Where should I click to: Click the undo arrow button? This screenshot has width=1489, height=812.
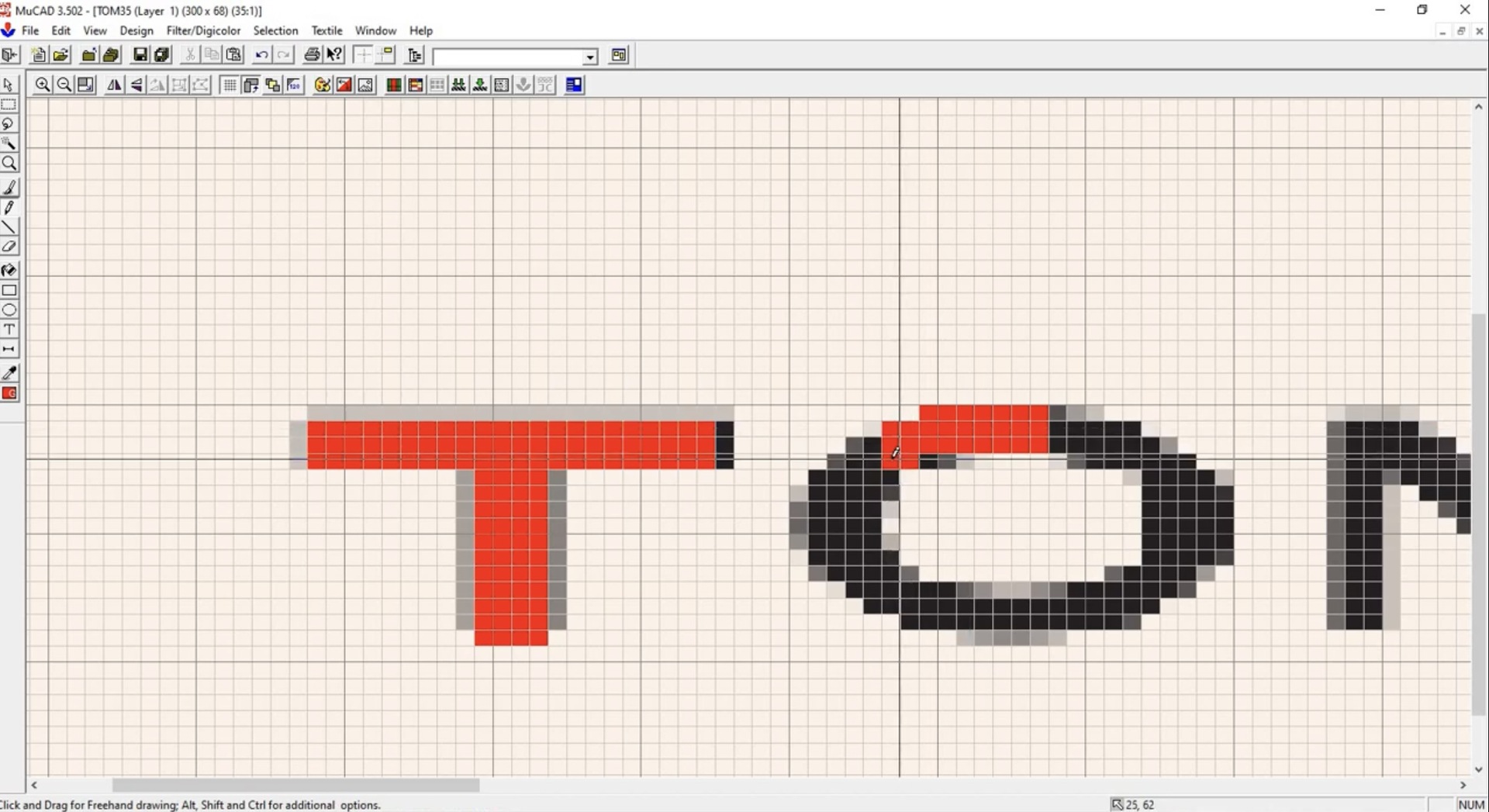click(x=261, y=55)
